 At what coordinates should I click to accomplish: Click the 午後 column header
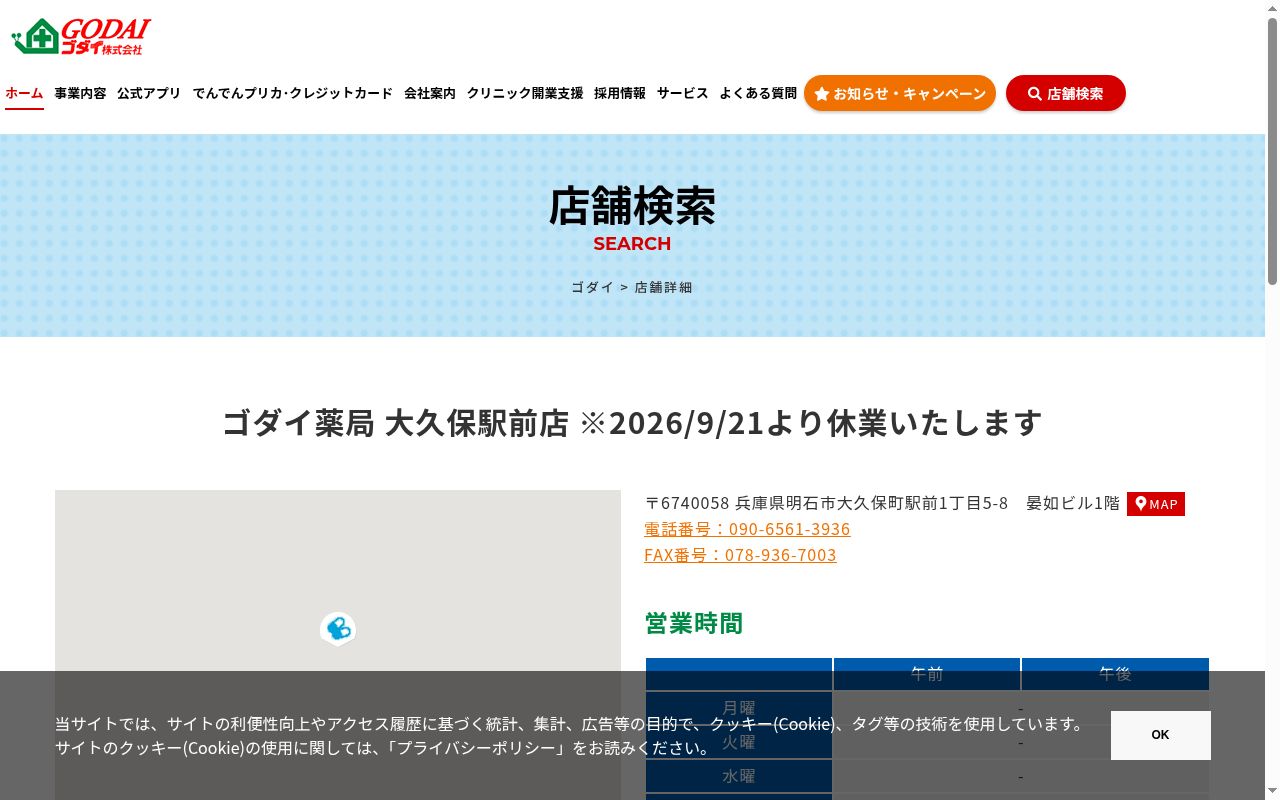pyautogui.click(x=1115, y=674)
